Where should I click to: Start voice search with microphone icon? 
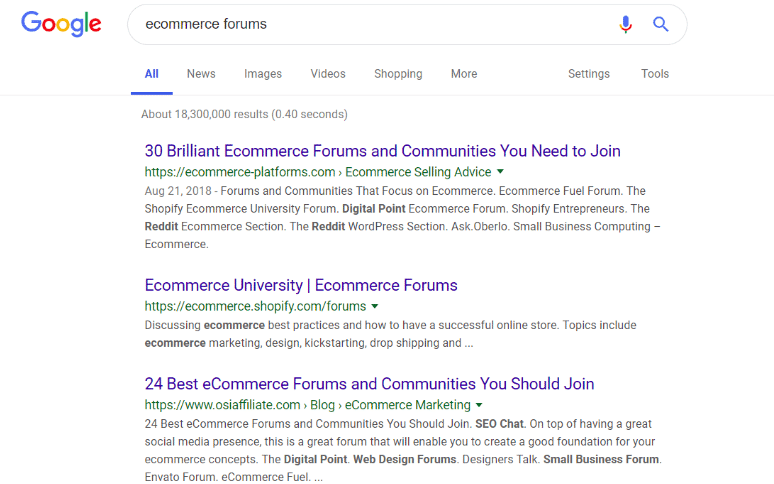625,24
